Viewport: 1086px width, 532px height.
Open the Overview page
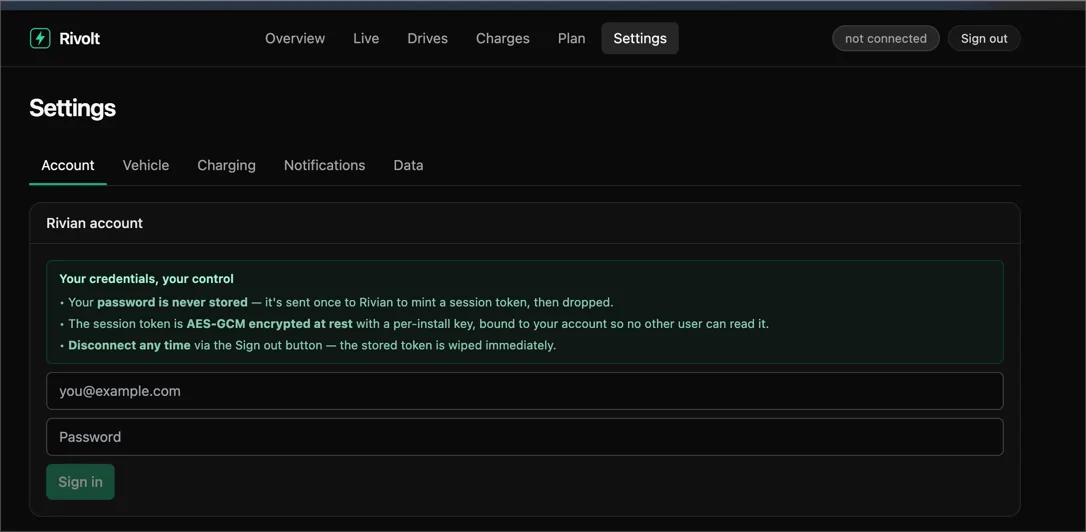295,38
